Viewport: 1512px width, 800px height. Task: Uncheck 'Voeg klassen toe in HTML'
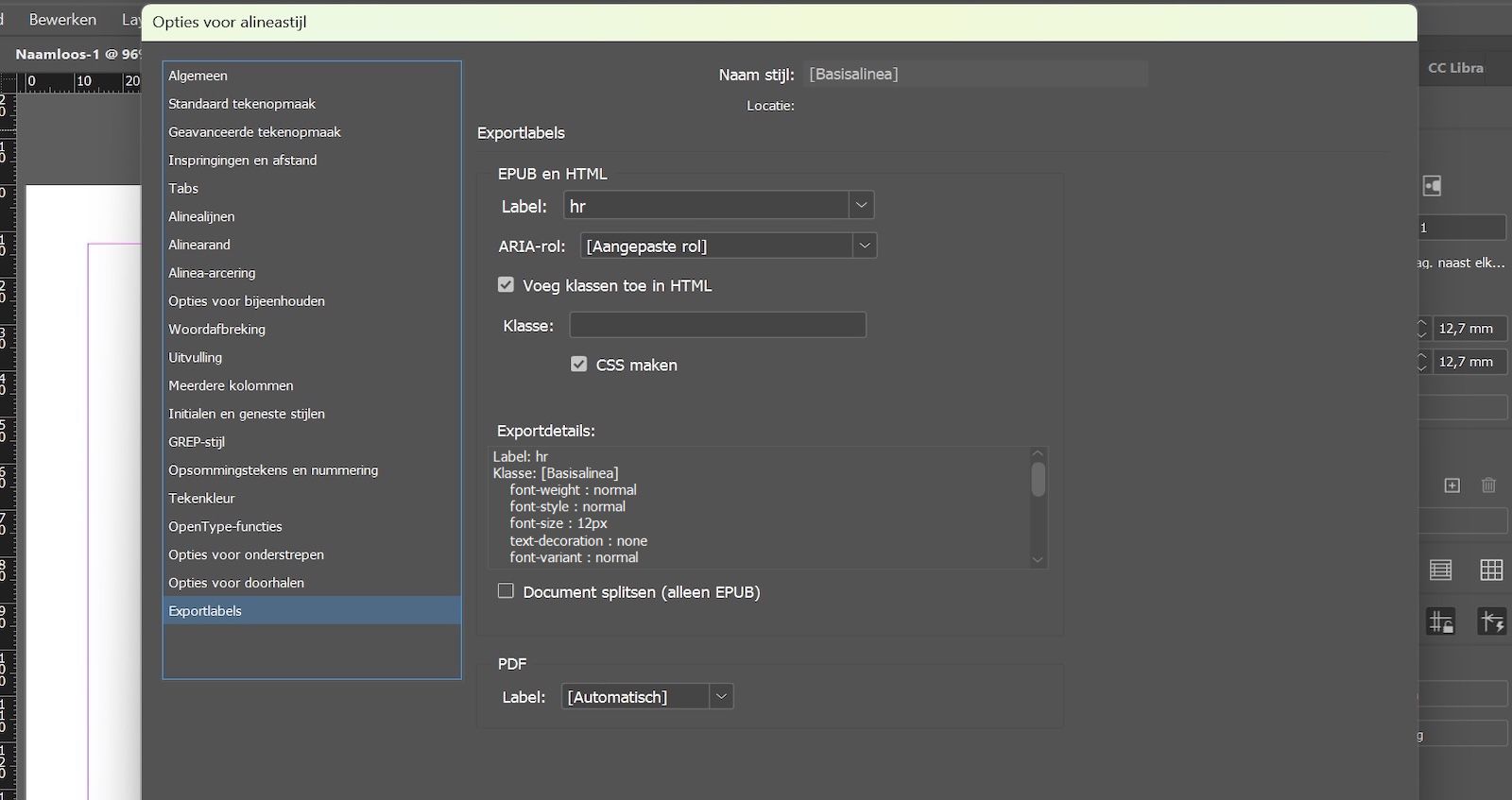pos(507,285)
